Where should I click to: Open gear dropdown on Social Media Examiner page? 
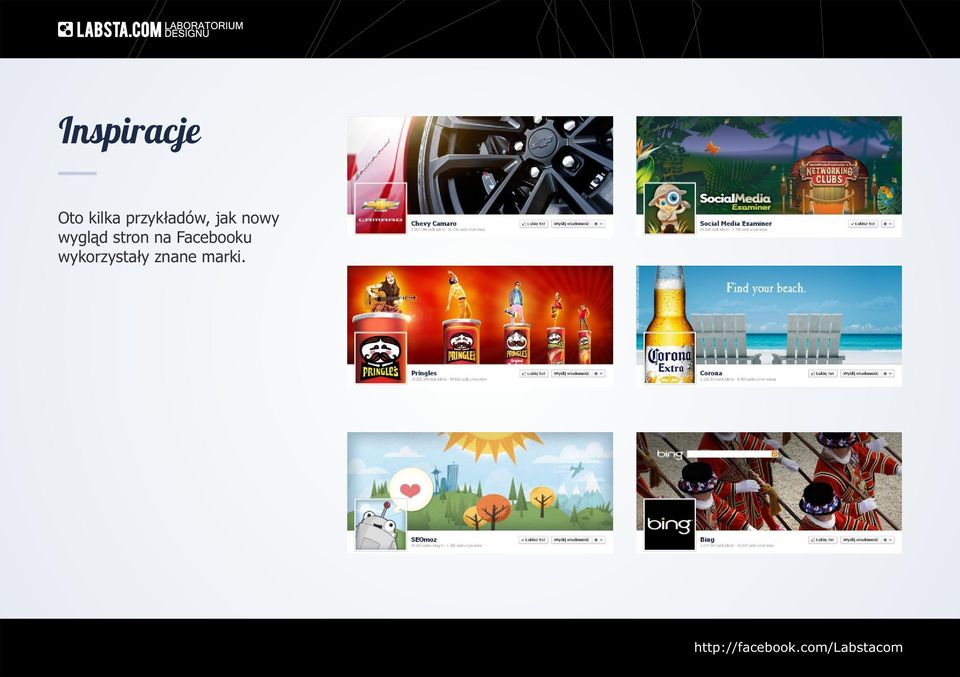[x=887, y=224]
